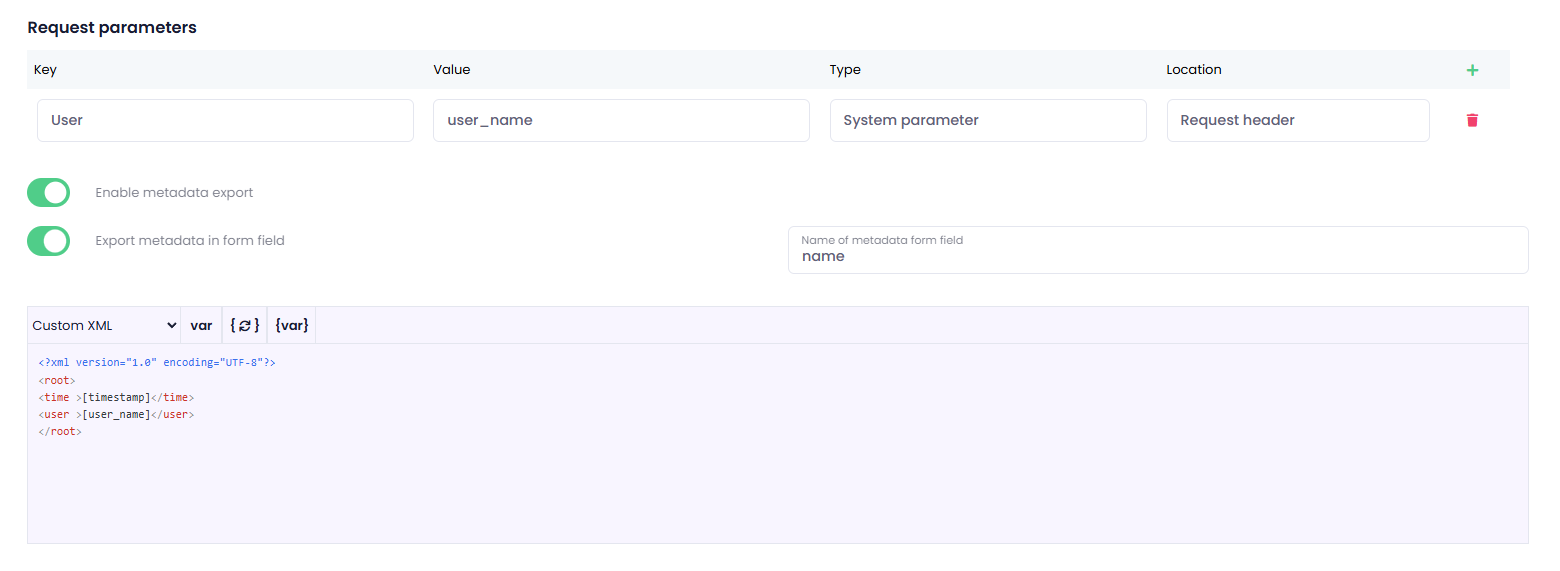1560x571 pixels.
Task: Open the System parameter type selector
Action: pyautogui.click(x=987, y=120)
